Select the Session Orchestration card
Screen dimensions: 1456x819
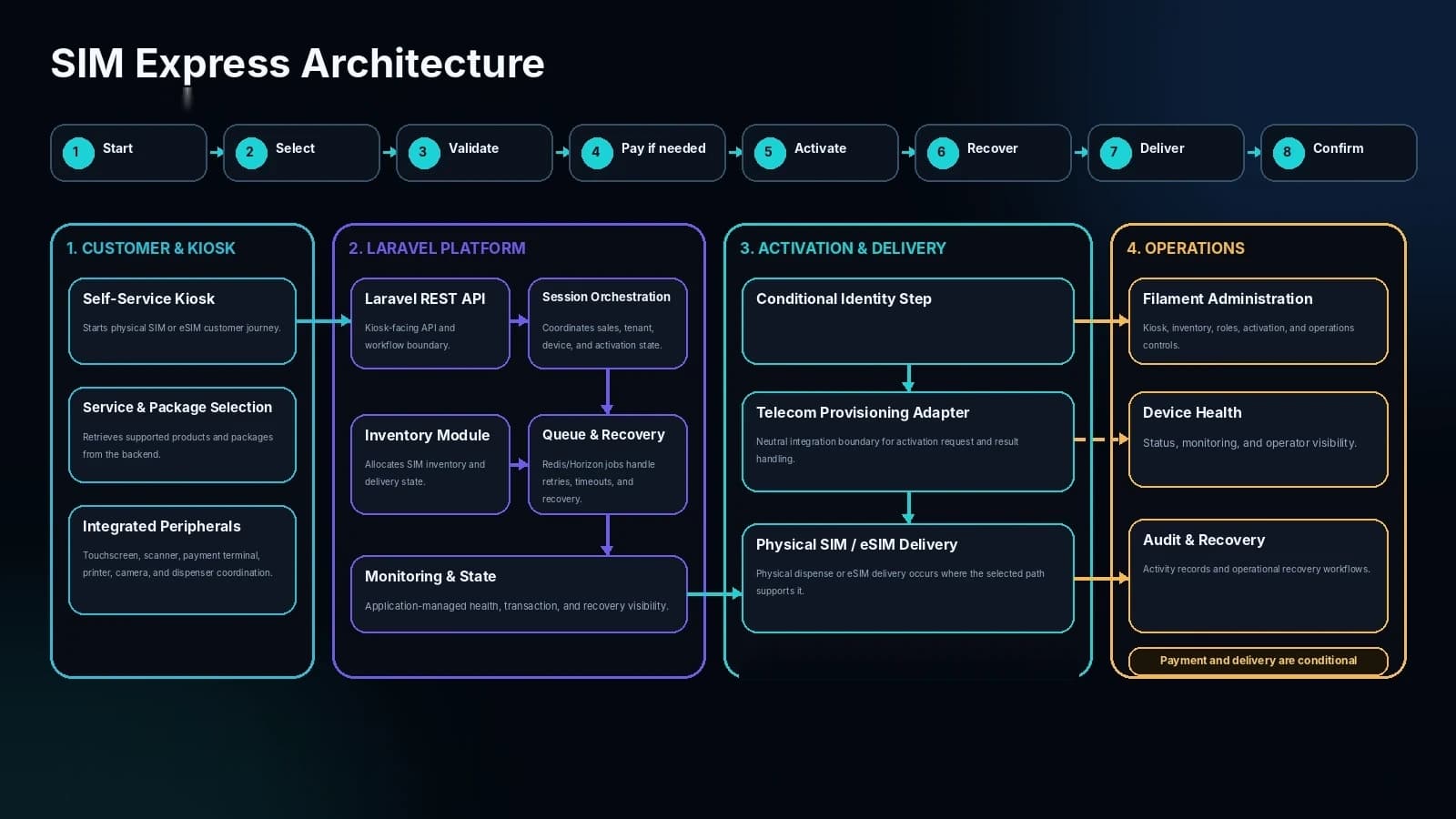[x=608, y=323]
